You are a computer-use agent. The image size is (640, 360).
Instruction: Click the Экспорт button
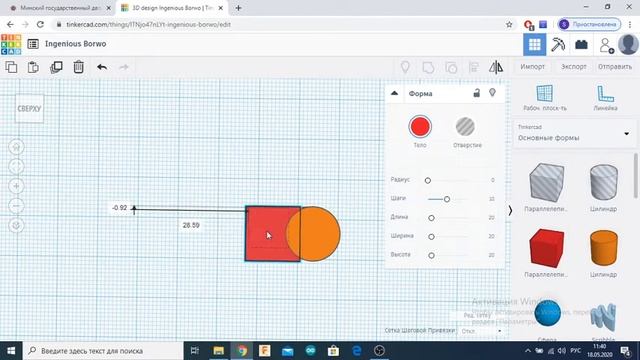click(573, 67)
